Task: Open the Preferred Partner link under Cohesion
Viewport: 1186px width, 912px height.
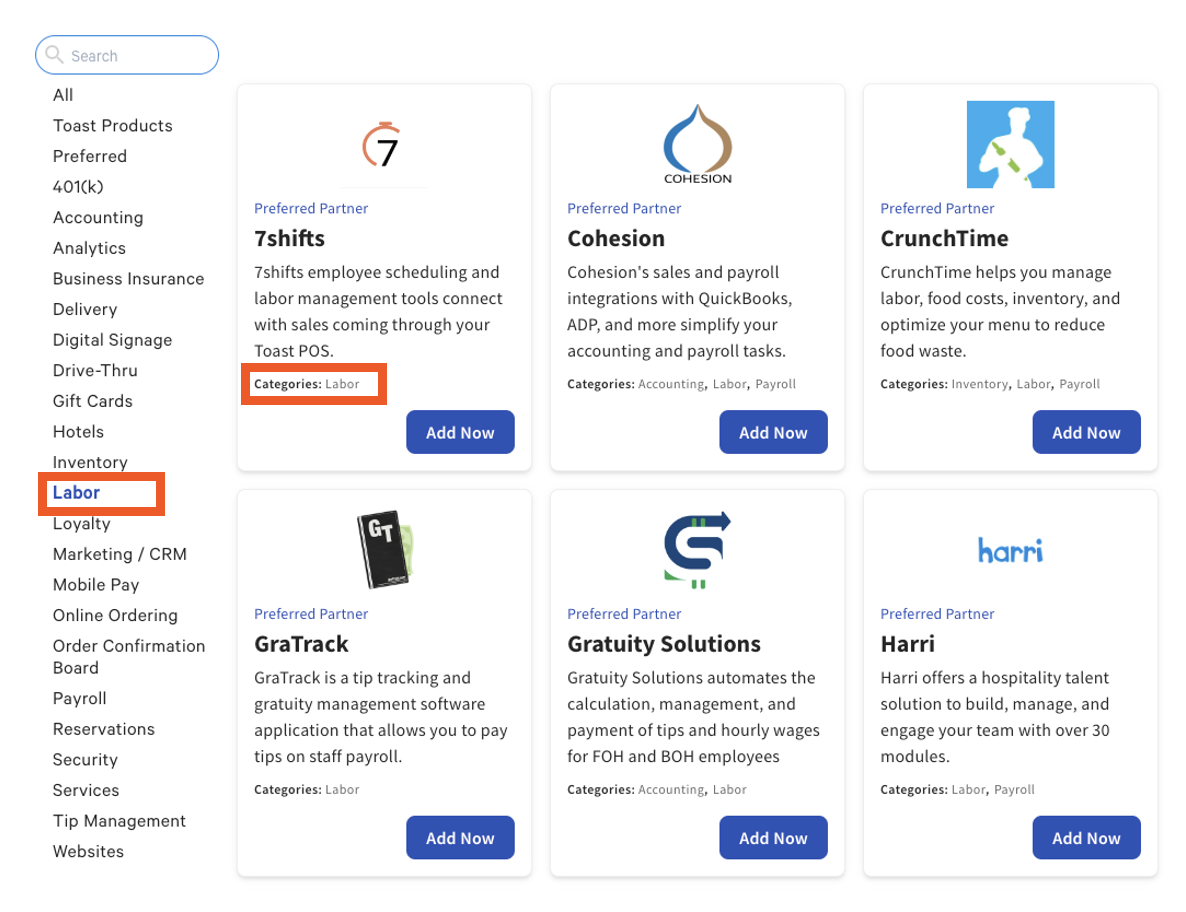Action: [624, 208]
